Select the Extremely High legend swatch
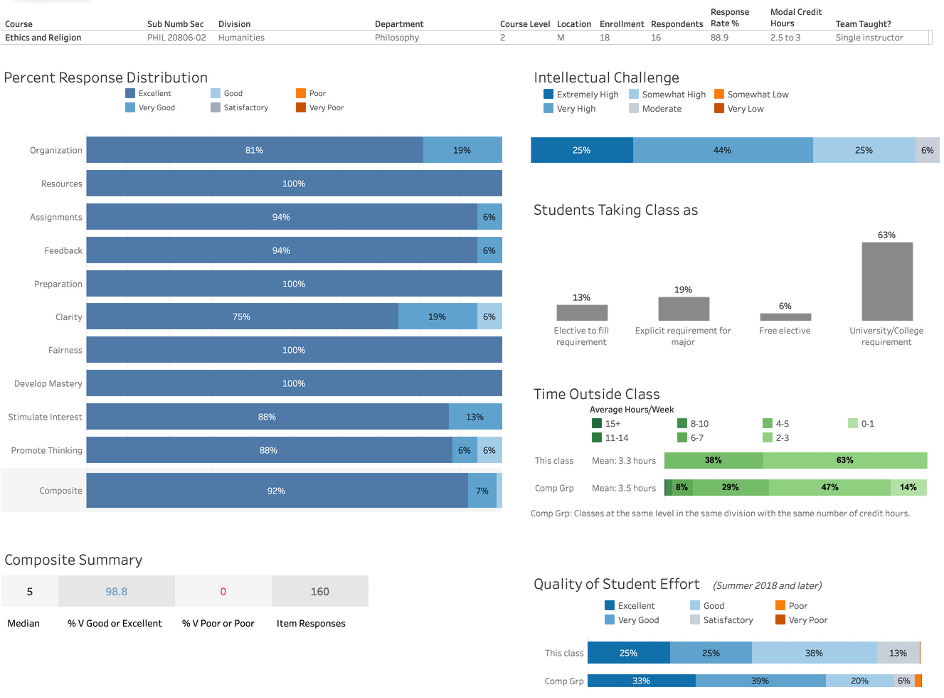 pyautogui.click(x=548, y=95)
